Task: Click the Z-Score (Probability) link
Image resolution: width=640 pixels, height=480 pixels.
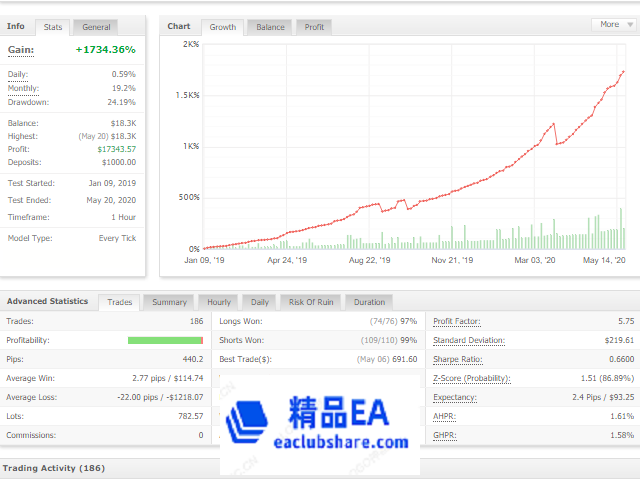Action: coord(471,378)
